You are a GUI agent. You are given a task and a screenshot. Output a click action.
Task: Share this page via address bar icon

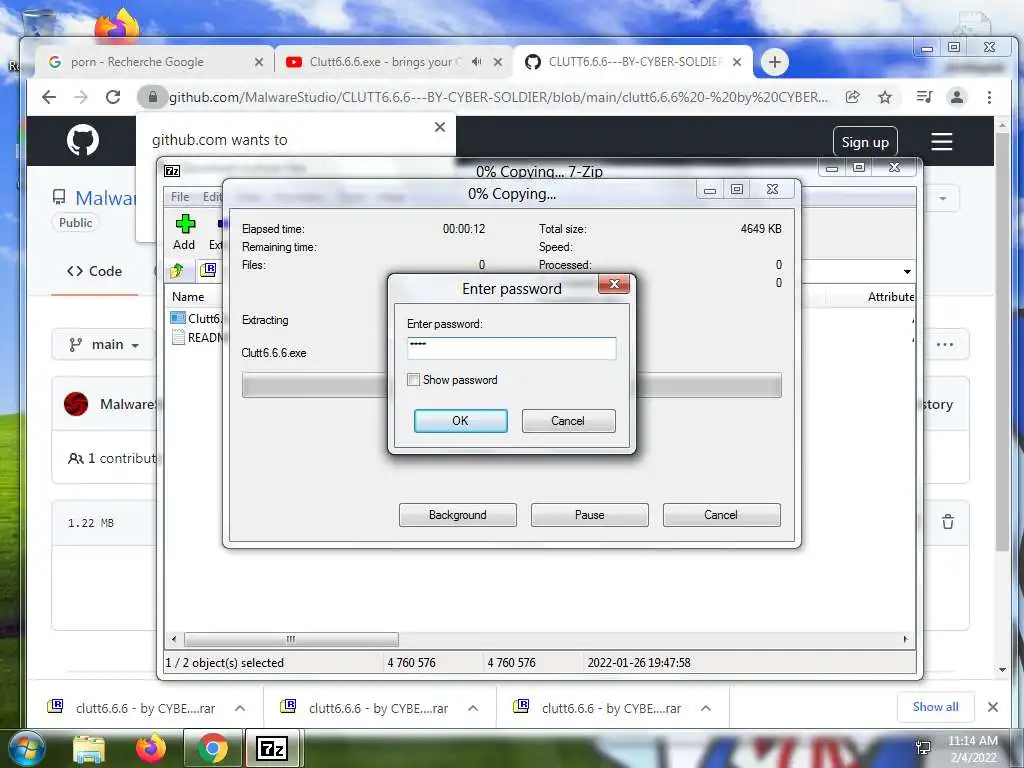coord(852,97)
